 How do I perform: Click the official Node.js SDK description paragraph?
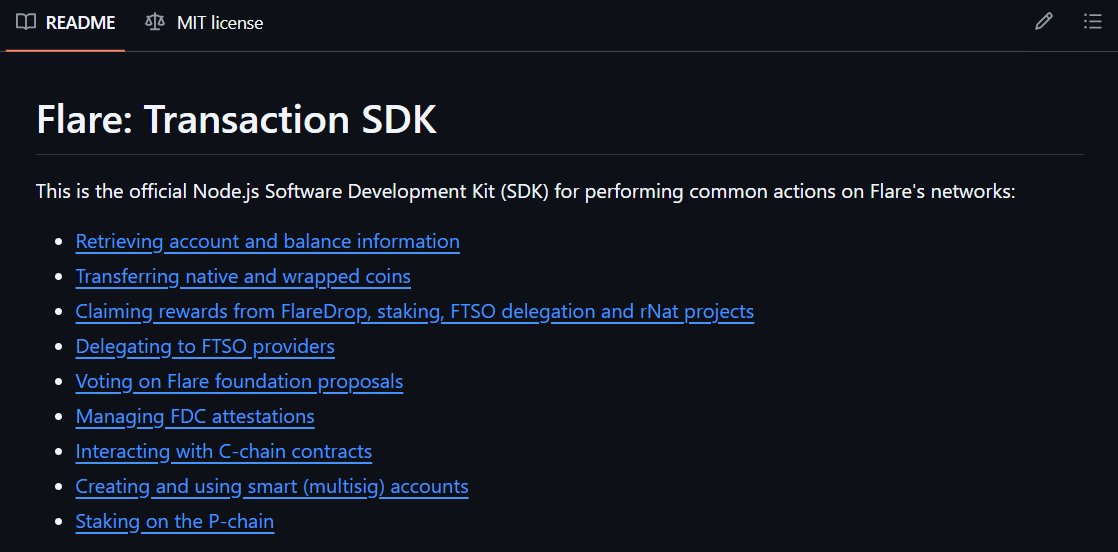[525, 192]
